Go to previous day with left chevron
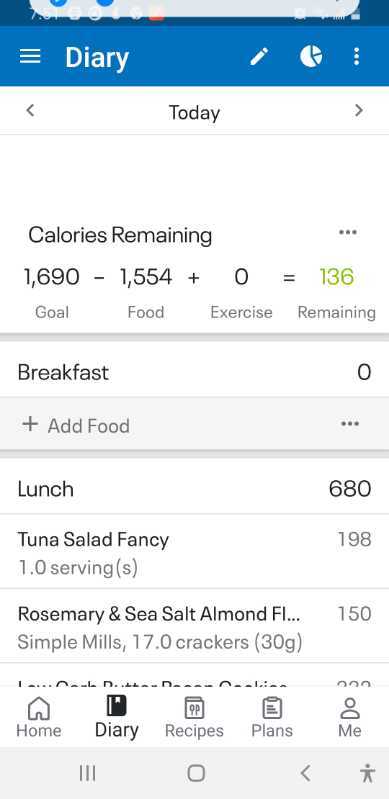 [x=30, y=110]
